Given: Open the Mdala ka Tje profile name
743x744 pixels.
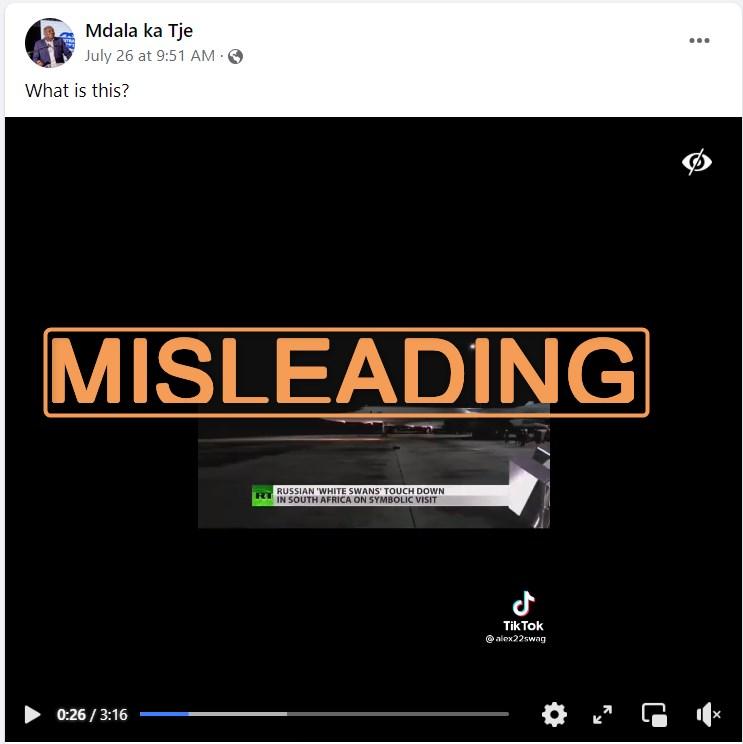Looking at the screenshot, I should tap(139, 30).
